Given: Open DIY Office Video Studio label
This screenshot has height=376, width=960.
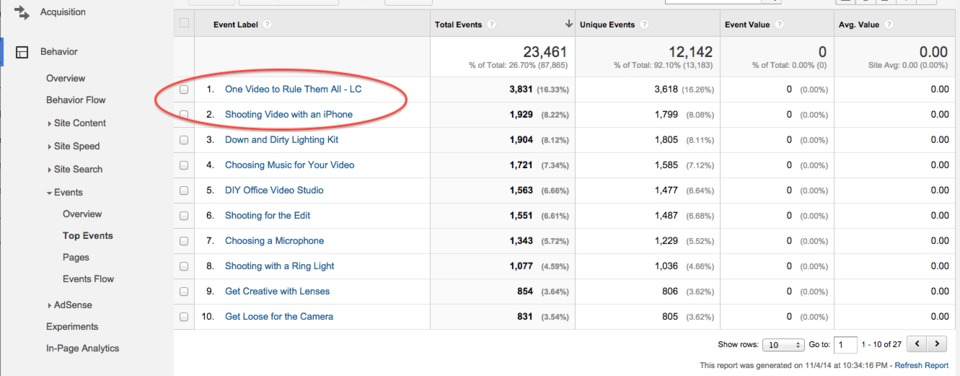Looking at the screenshot, I should [x=274, y=190].
